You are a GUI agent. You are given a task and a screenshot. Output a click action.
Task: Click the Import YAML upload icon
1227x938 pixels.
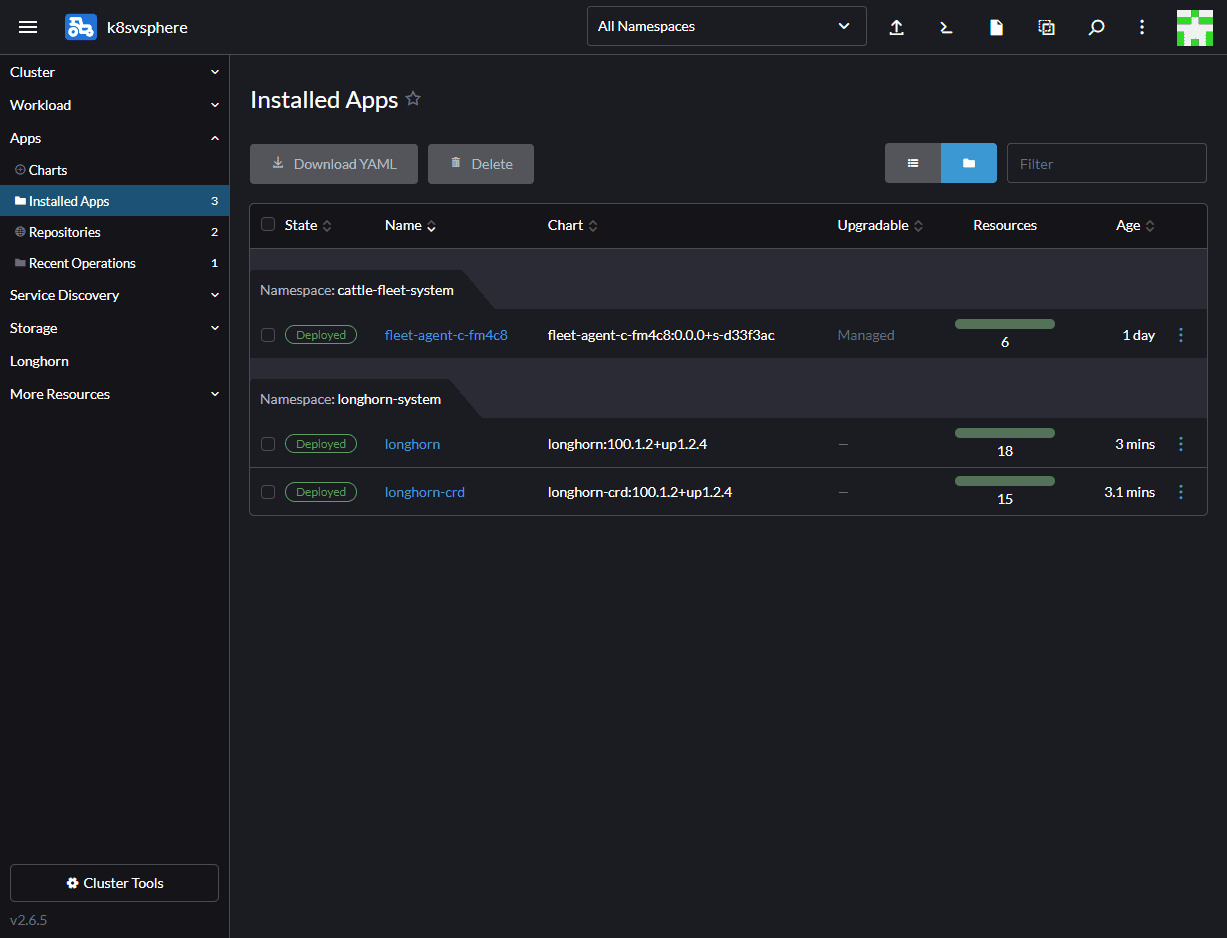coord(897,27)
